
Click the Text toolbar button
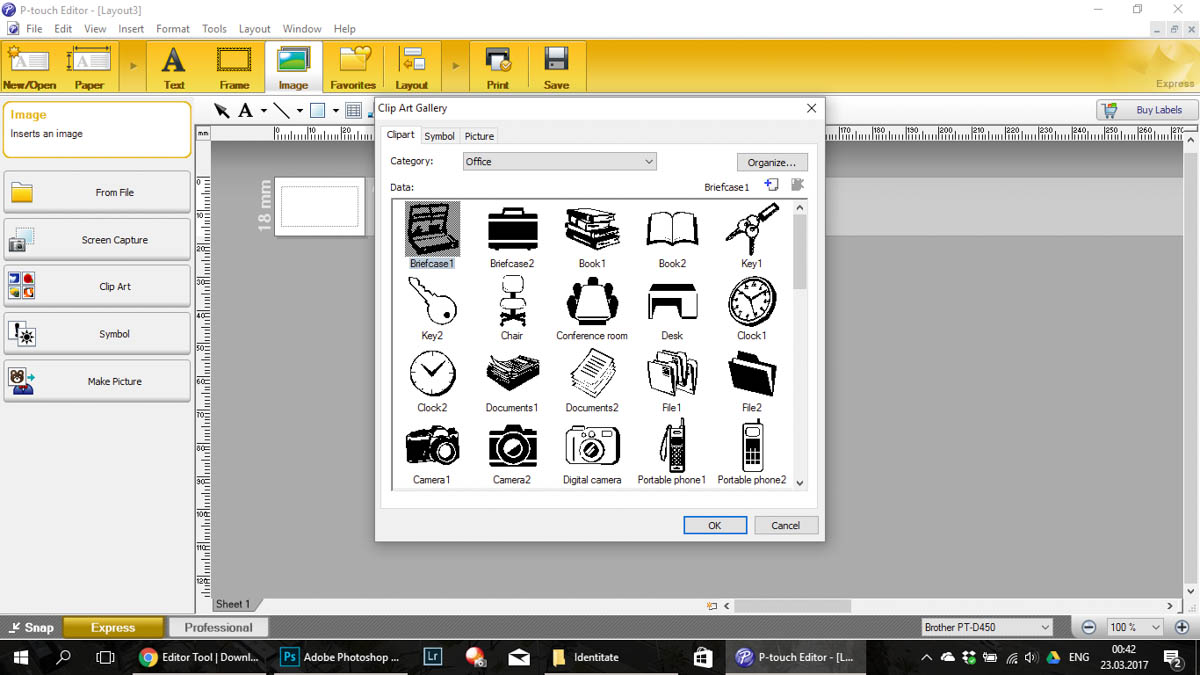[x=175, y=67]
